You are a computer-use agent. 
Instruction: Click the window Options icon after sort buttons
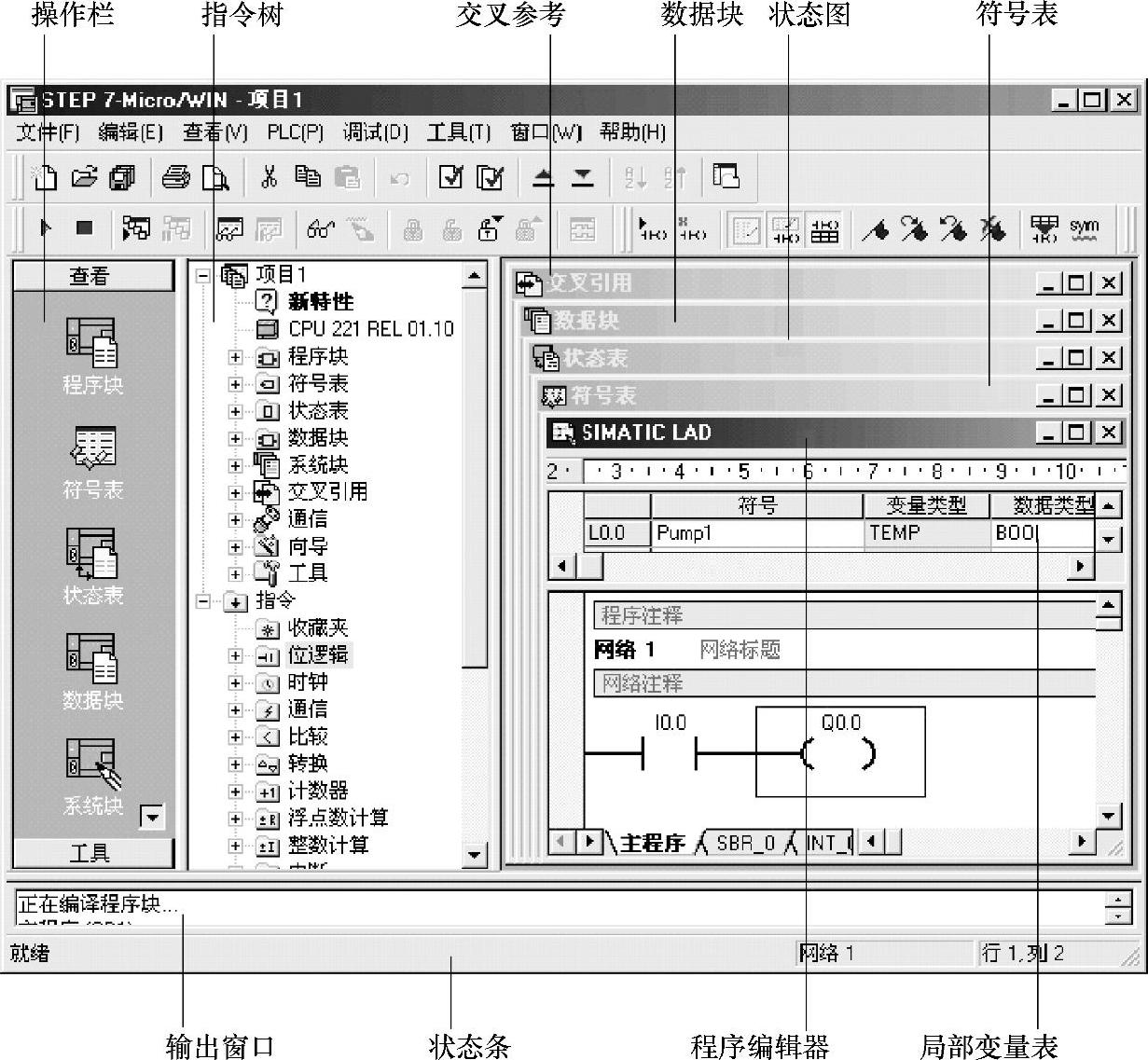(x=726, y=176)
